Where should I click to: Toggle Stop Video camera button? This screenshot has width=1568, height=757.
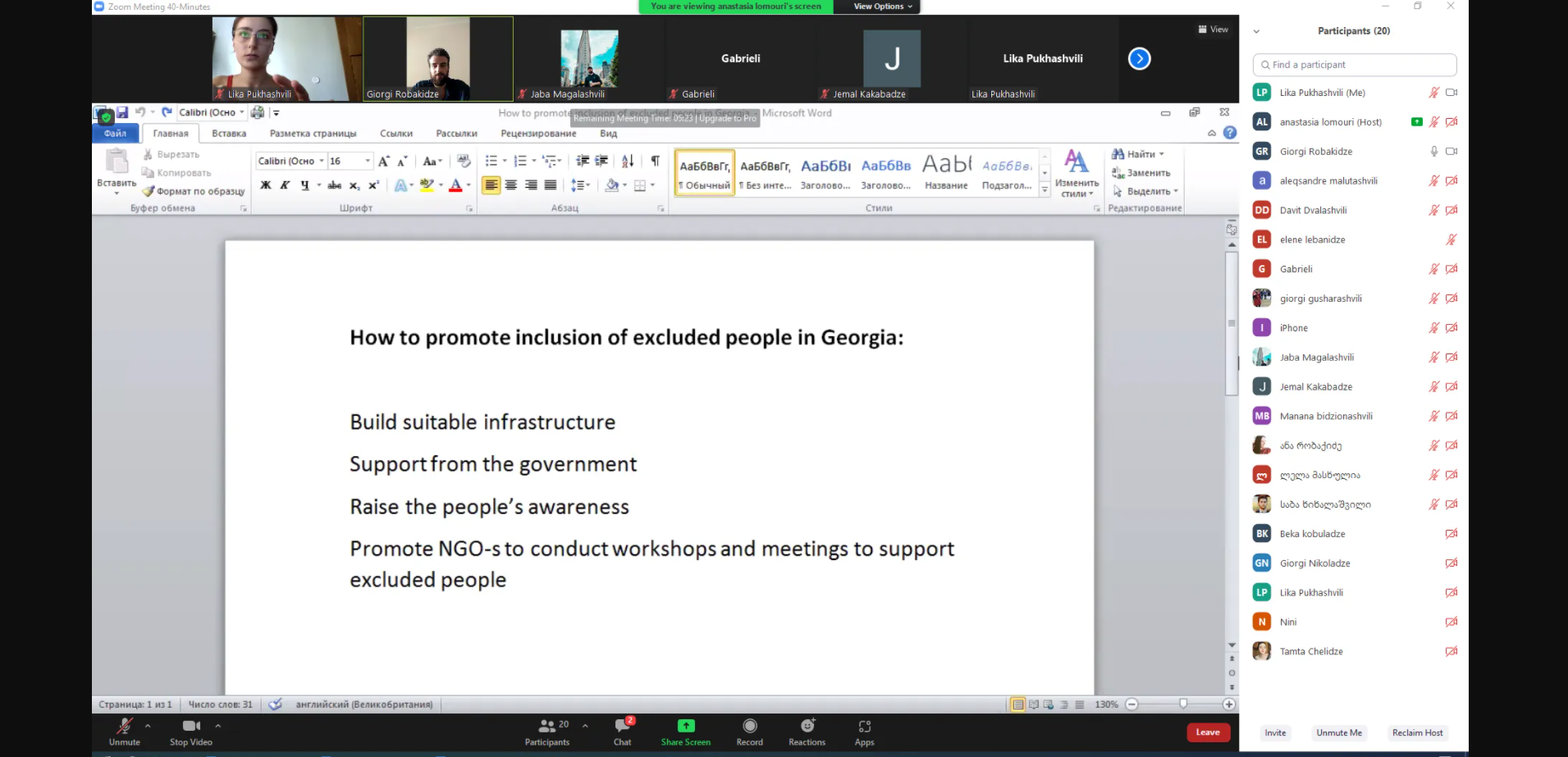point(190,727)
